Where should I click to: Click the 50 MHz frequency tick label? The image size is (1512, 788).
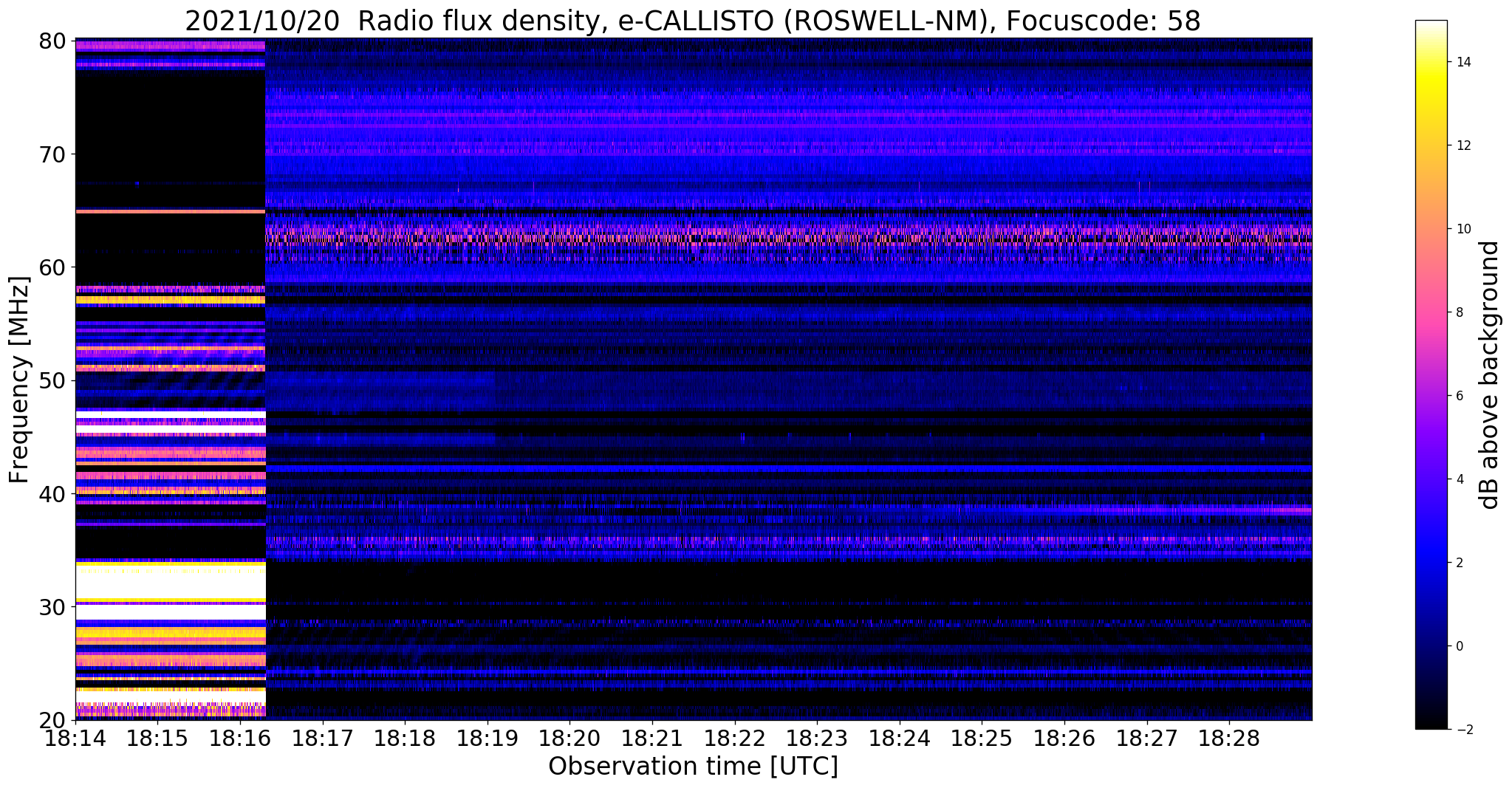coord(52,380)
